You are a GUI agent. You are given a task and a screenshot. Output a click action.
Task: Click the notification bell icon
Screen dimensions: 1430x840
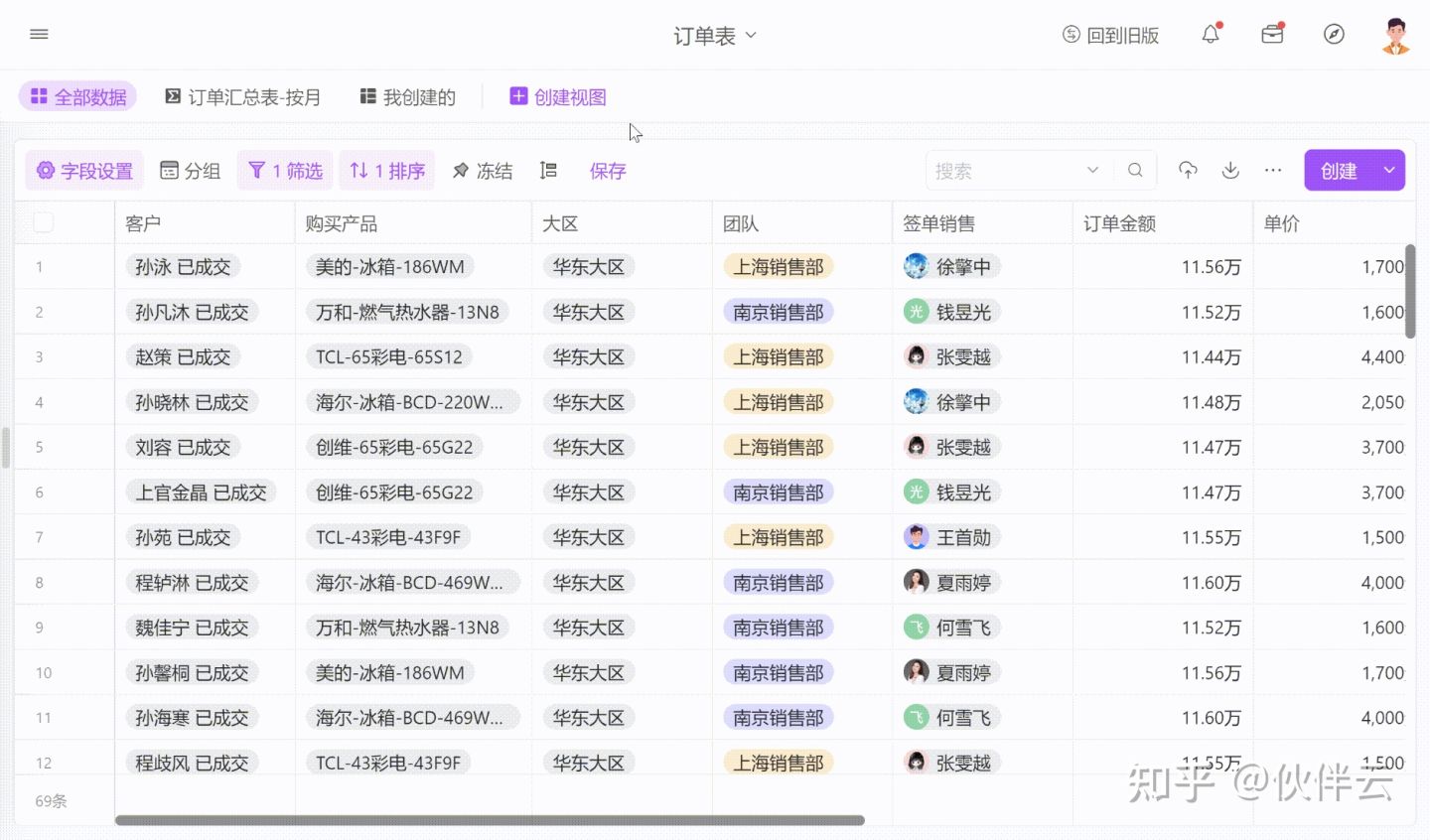[1210, 35]
